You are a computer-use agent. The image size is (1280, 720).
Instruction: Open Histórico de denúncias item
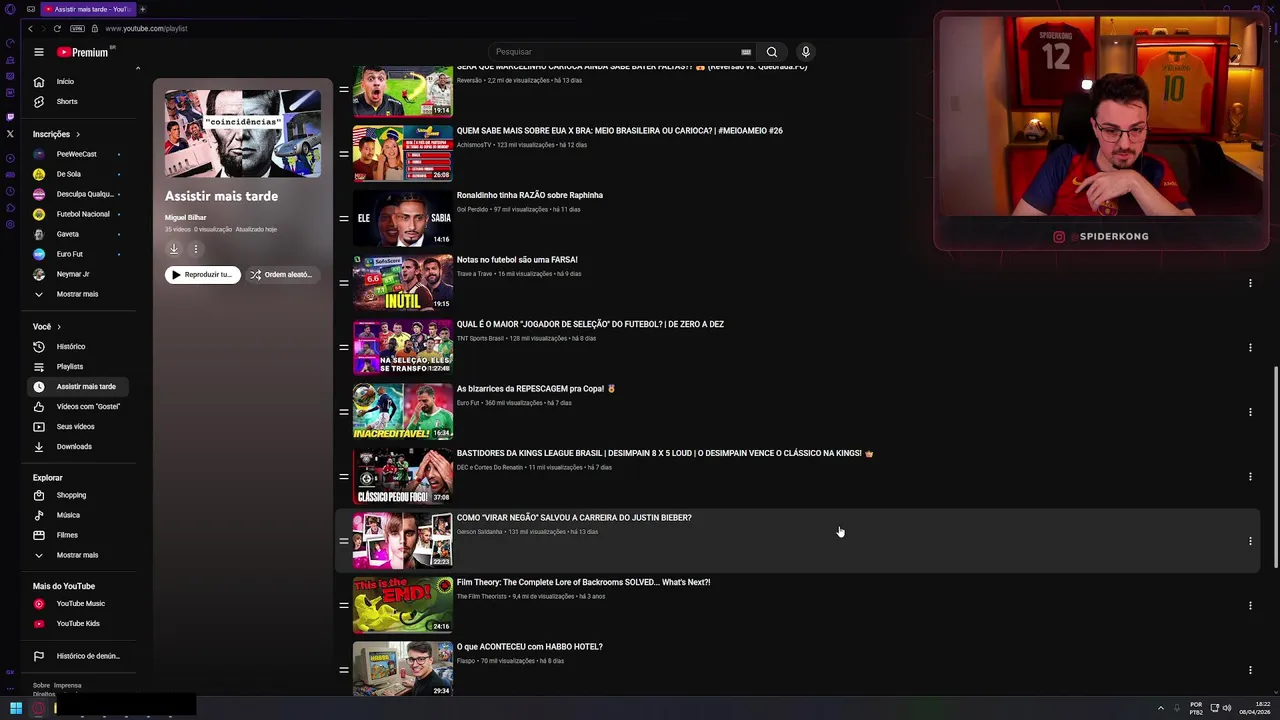80,656
